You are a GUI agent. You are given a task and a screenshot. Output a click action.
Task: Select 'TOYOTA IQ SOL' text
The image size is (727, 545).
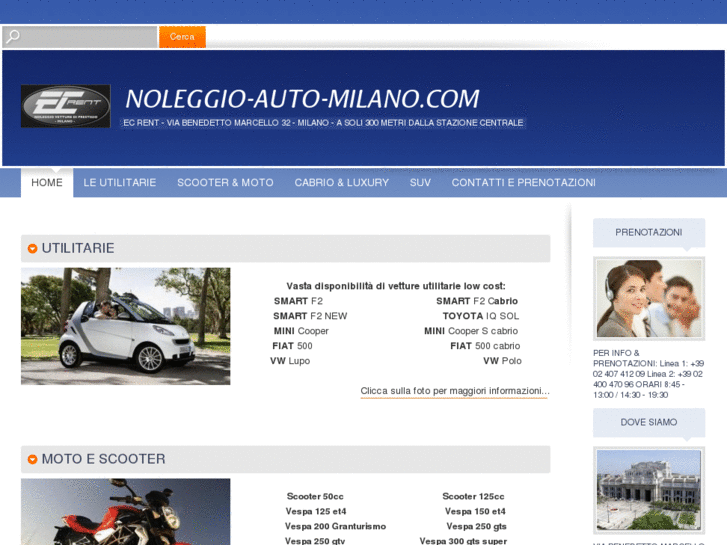480,316
